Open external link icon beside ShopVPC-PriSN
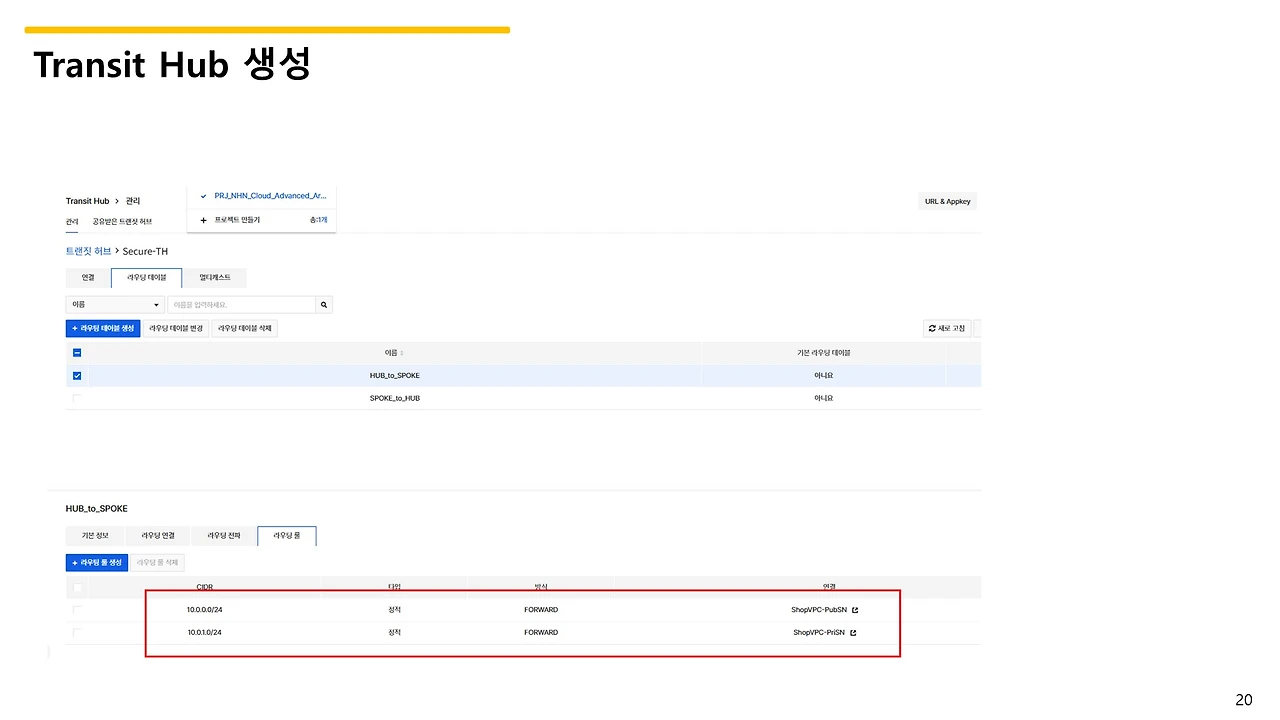 point(853,633)
